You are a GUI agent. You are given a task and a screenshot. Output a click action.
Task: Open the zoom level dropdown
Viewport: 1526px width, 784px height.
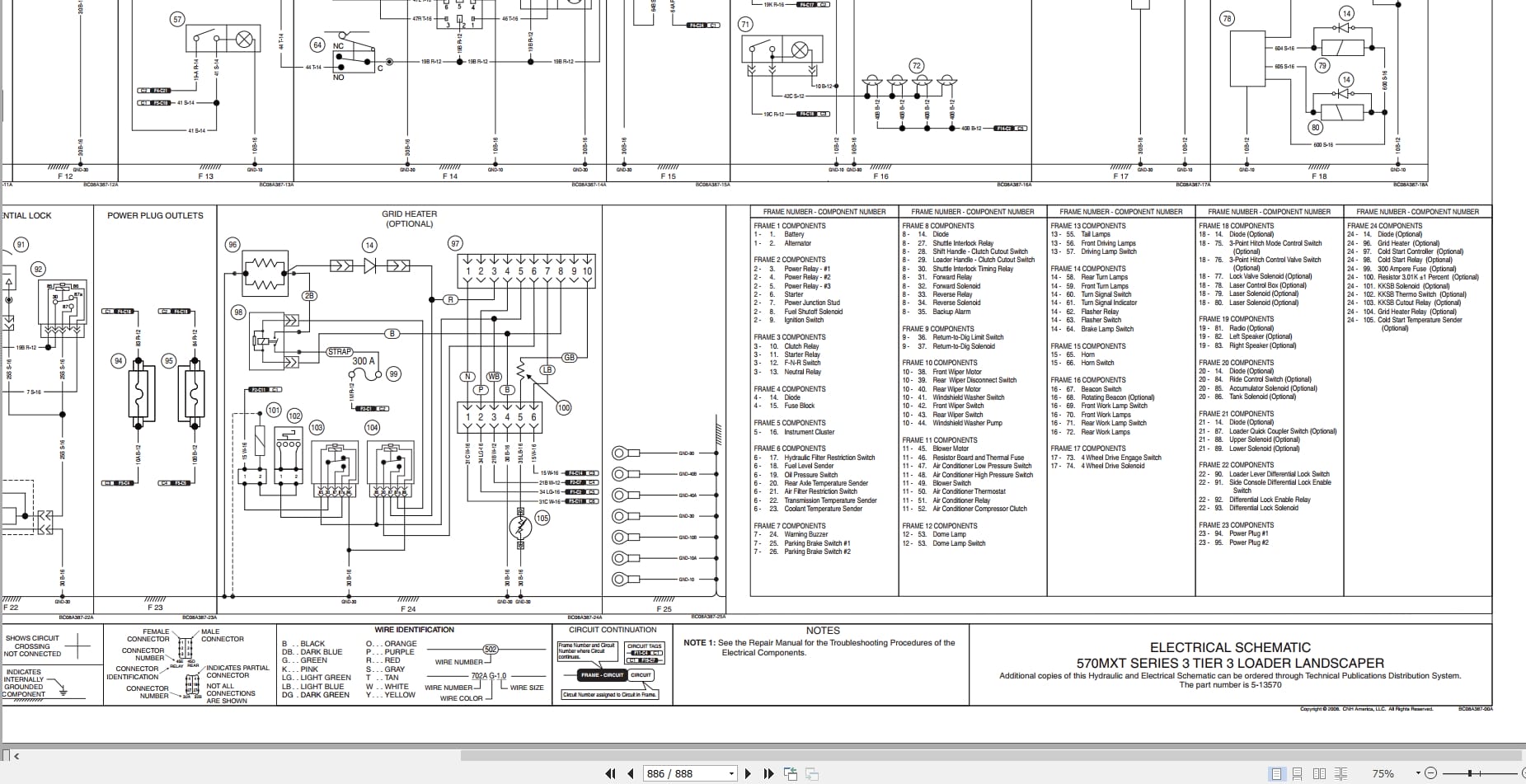point(1418,773)
